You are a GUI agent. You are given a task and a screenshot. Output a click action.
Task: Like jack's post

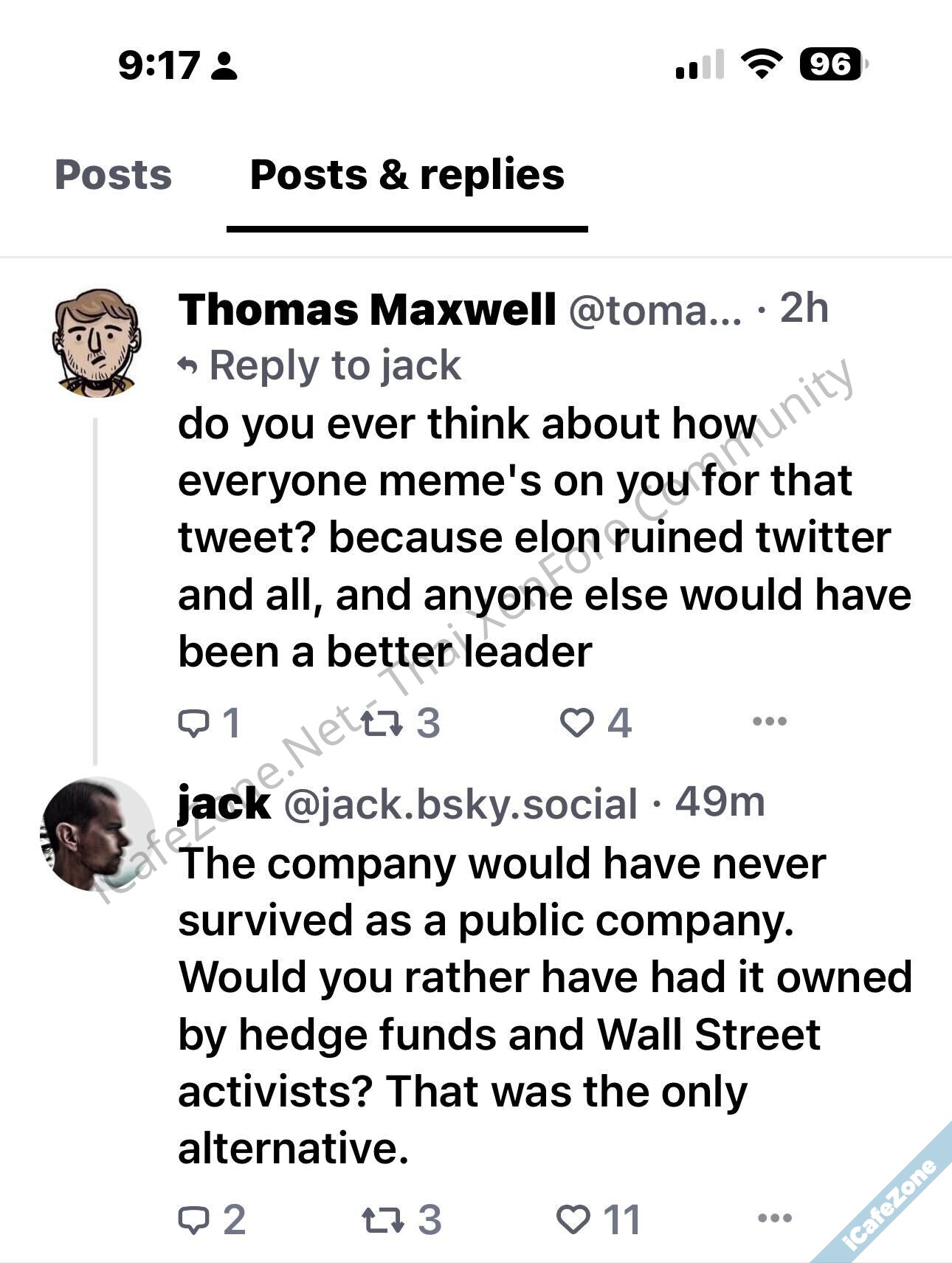pyautogui.click(x=573, y=1219)
